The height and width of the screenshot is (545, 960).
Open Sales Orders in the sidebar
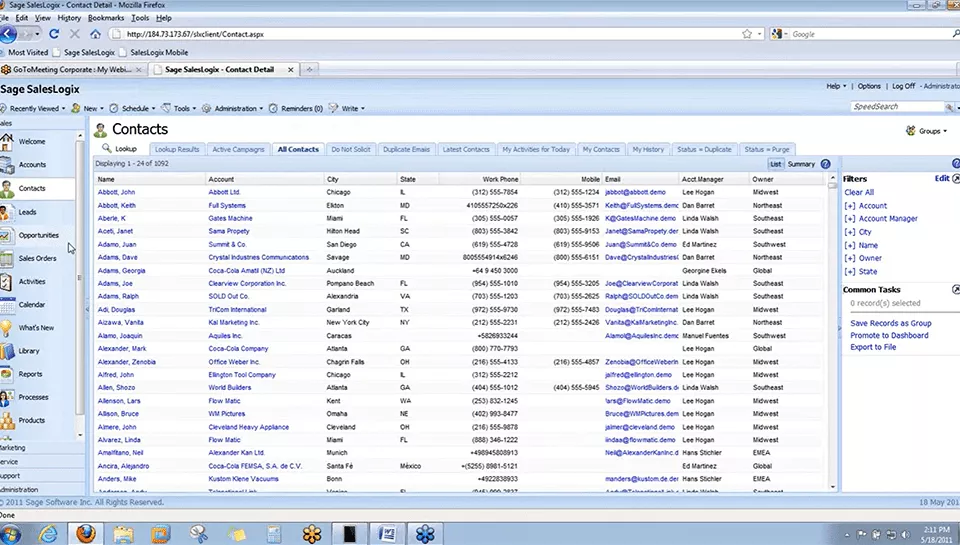pos(37,258)
